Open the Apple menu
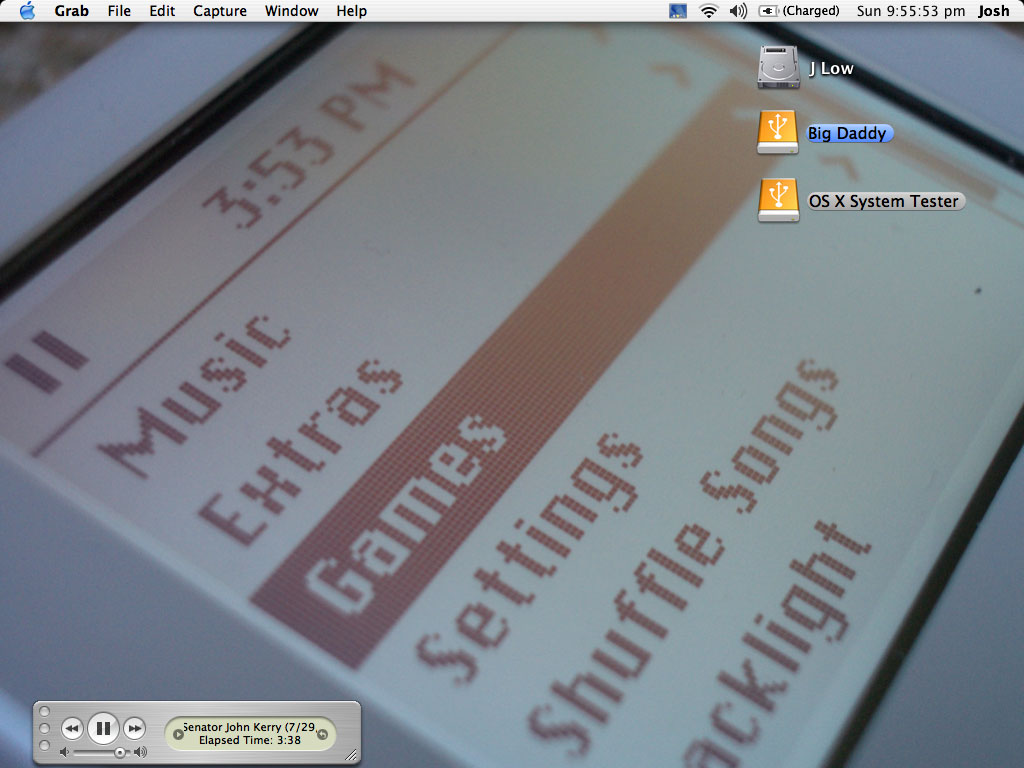 pyautogui.click(x=27, y=11)
